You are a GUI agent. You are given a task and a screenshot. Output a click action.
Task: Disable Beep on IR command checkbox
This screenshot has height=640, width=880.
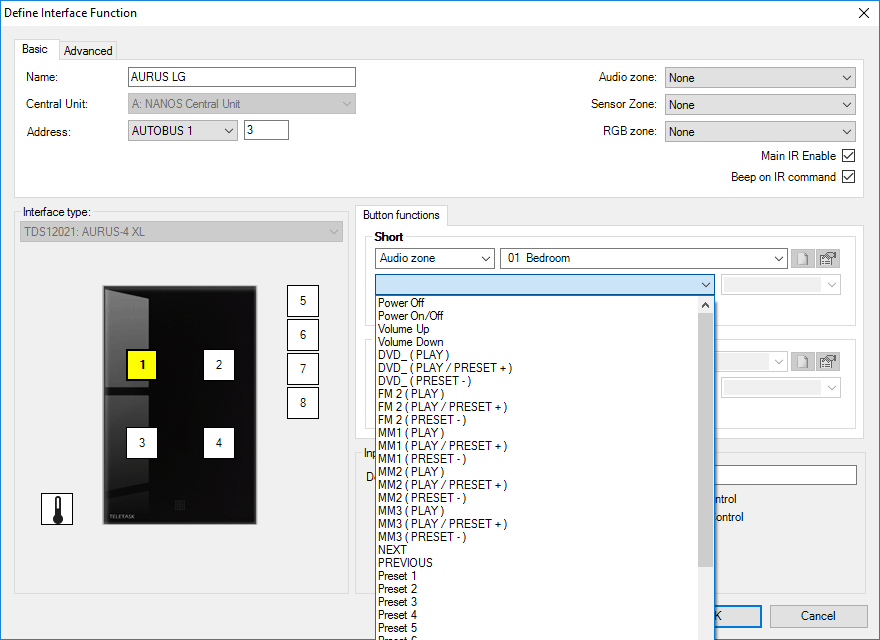(848, 177)
